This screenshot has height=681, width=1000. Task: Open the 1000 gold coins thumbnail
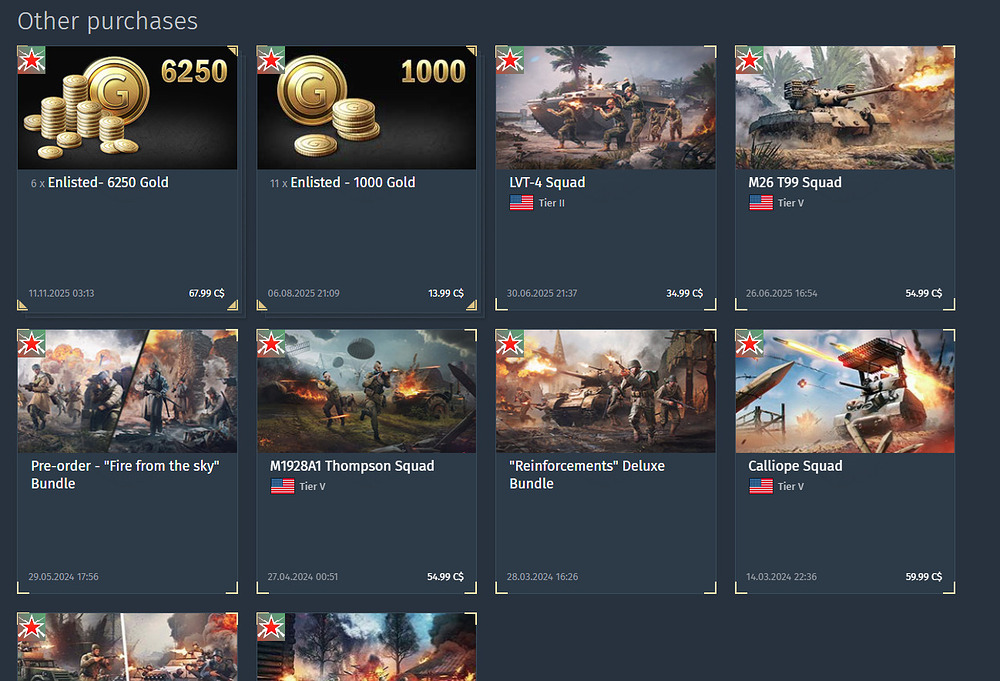(x=367, y=107)
